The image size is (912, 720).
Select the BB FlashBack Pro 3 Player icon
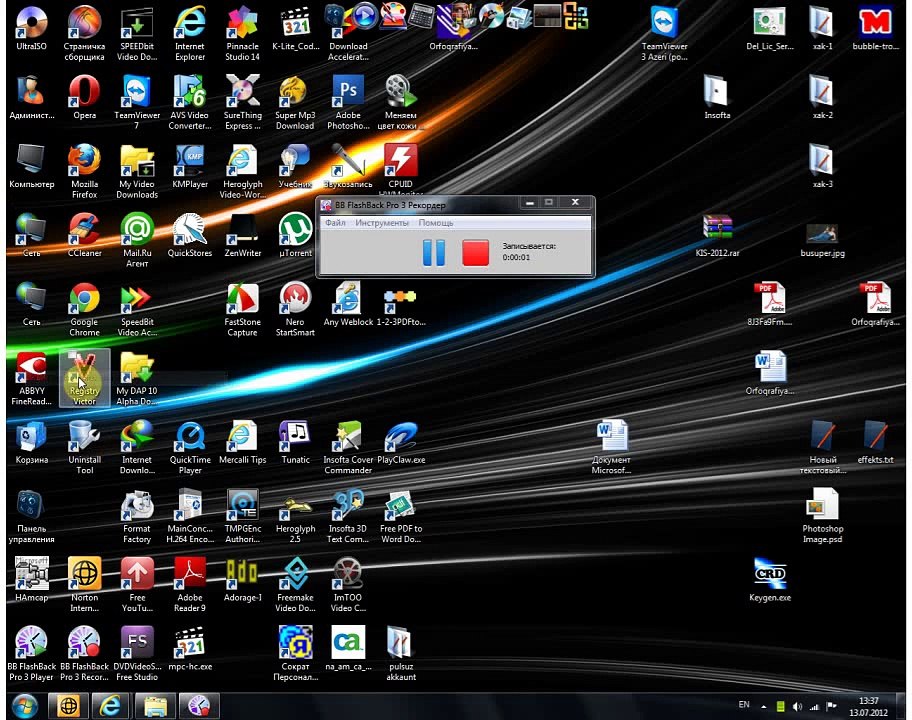click(x=31, y=654)
